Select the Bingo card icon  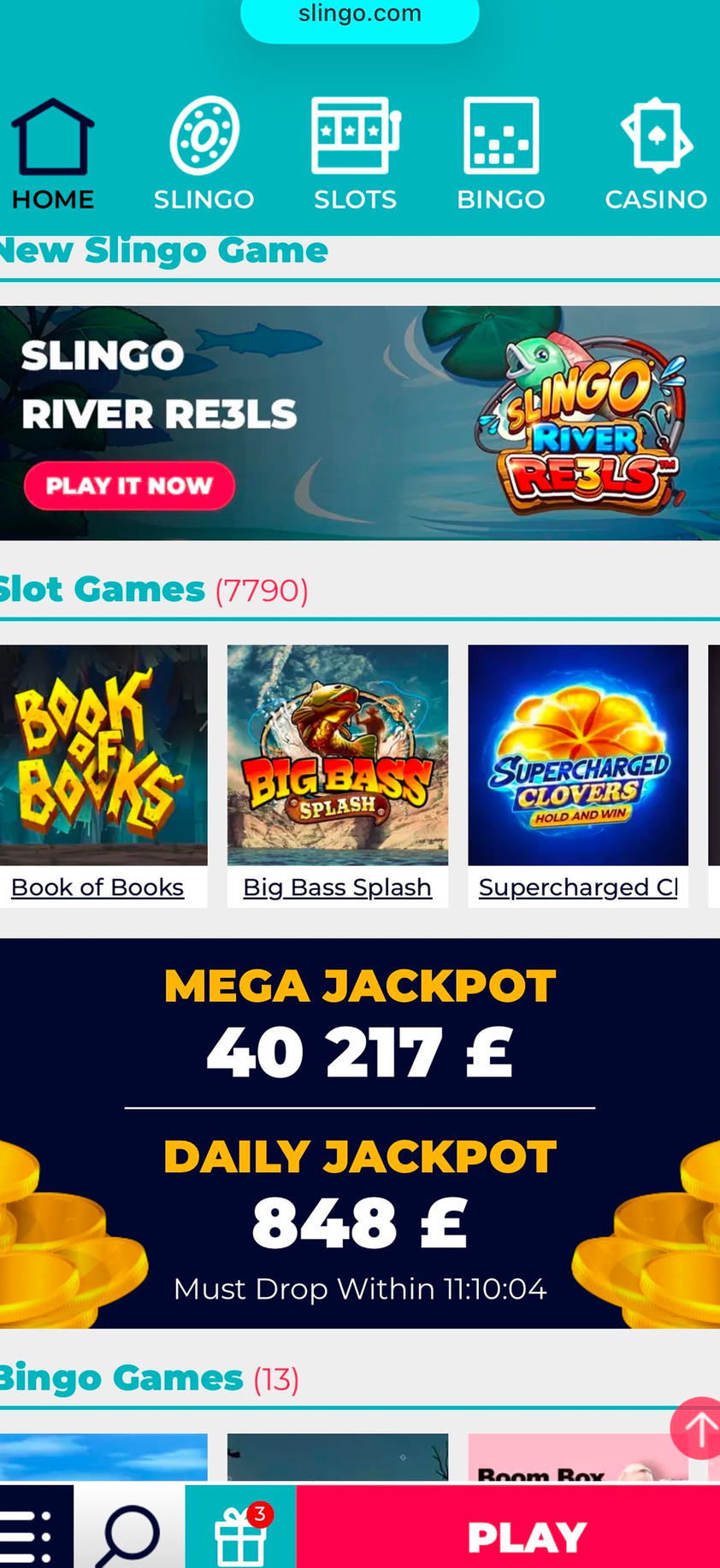(x=501, y=135)
